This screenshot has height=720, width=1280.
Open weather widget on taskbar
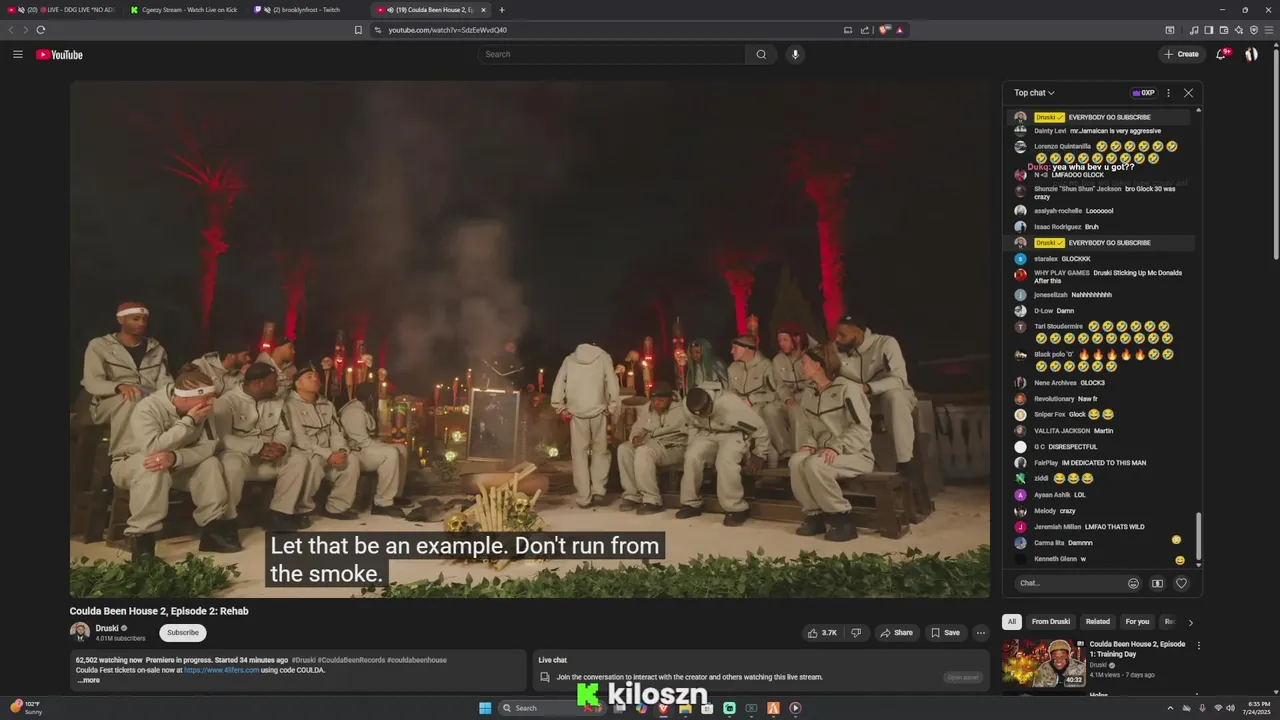(x=27, y=708)
